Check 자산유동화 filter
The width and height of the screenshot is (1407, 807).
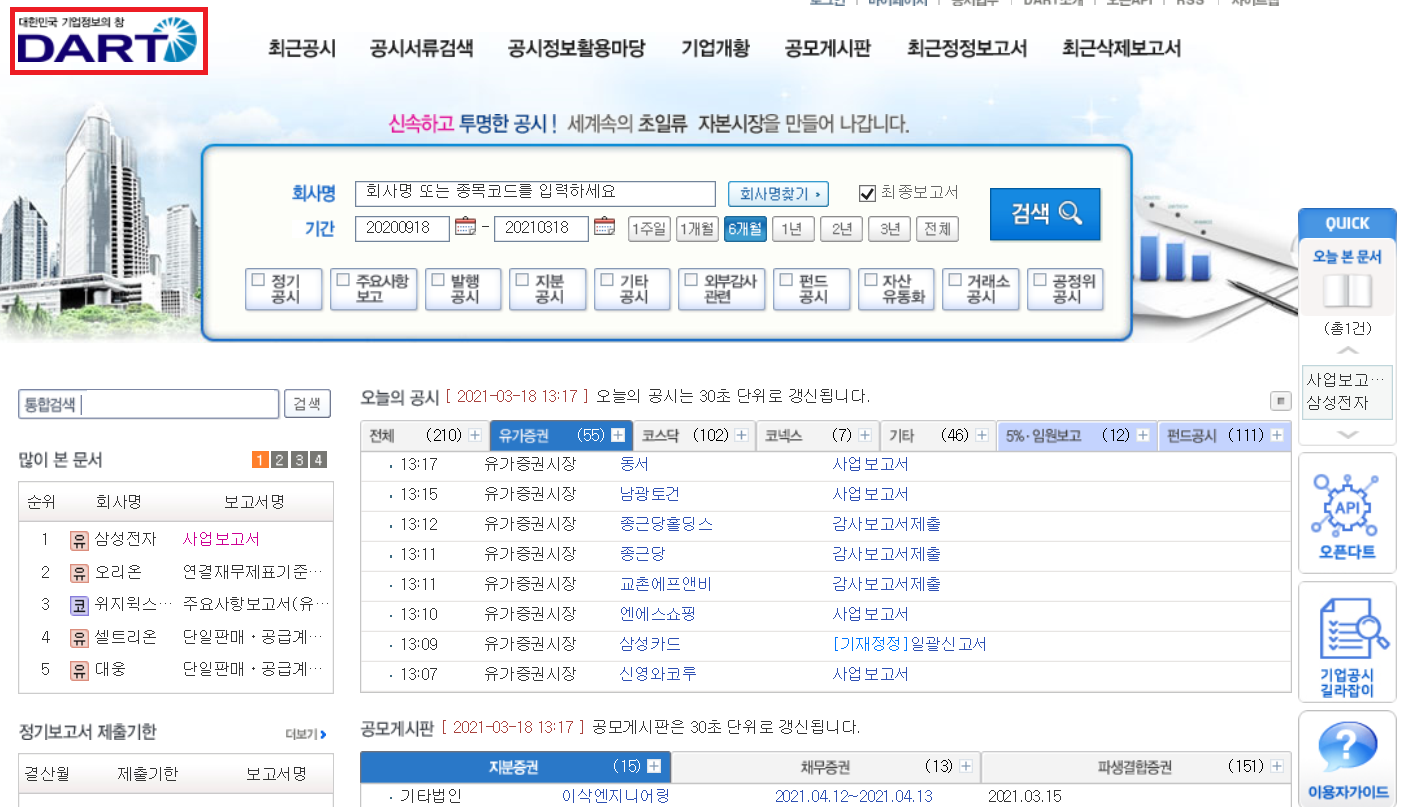coord(870,281)
